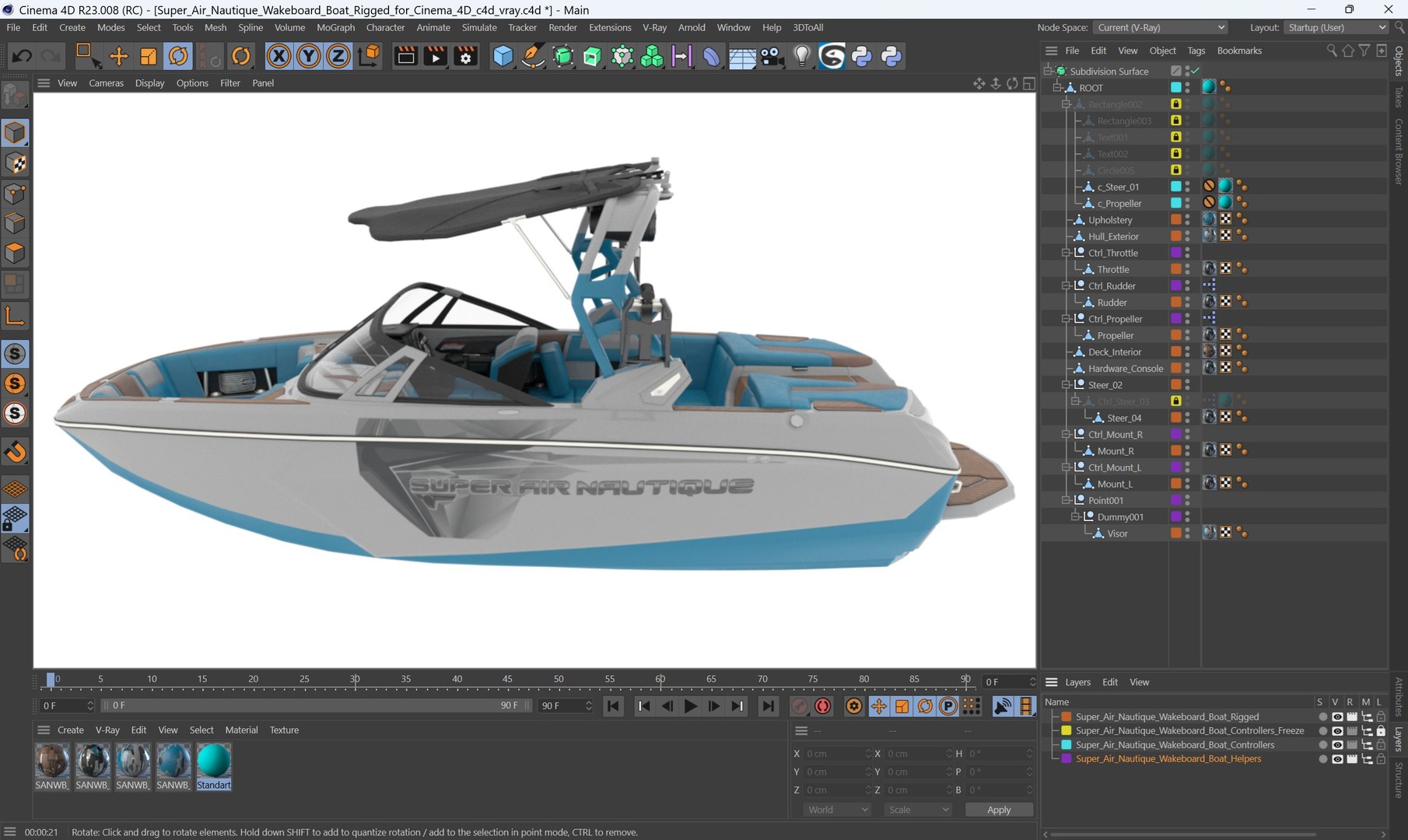Select the Hull_Exterior object

pos(1113,236)
